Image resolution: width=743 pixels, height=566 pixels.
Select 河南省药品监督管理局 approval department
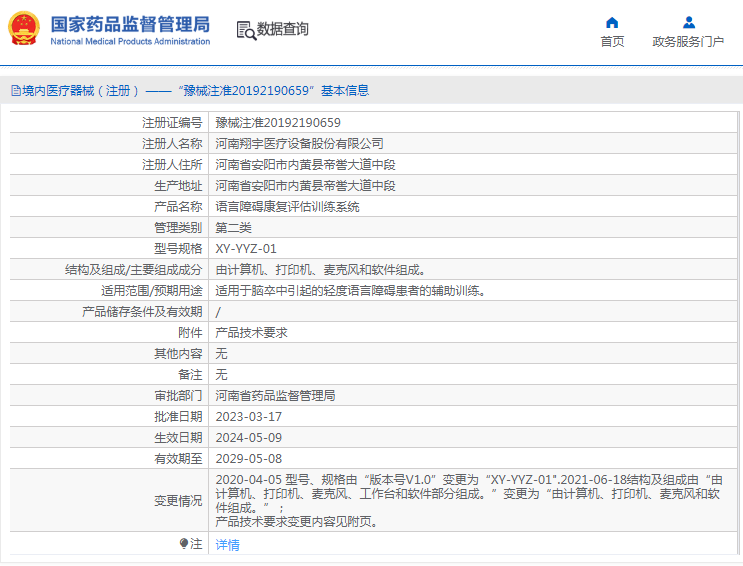click(275, 396)
